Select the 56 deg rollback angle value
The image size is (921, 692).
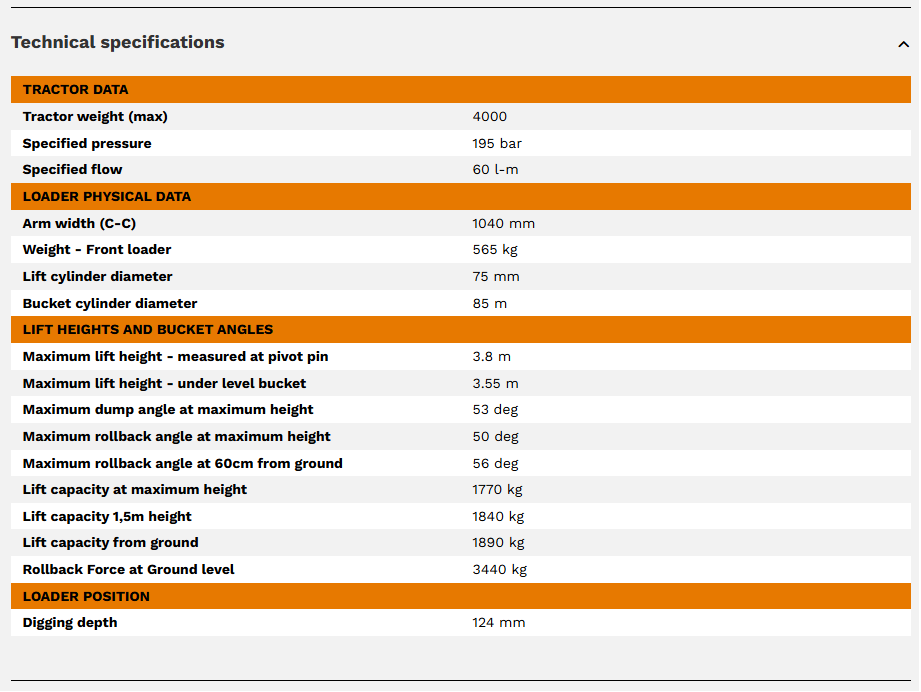click(495, 464)
